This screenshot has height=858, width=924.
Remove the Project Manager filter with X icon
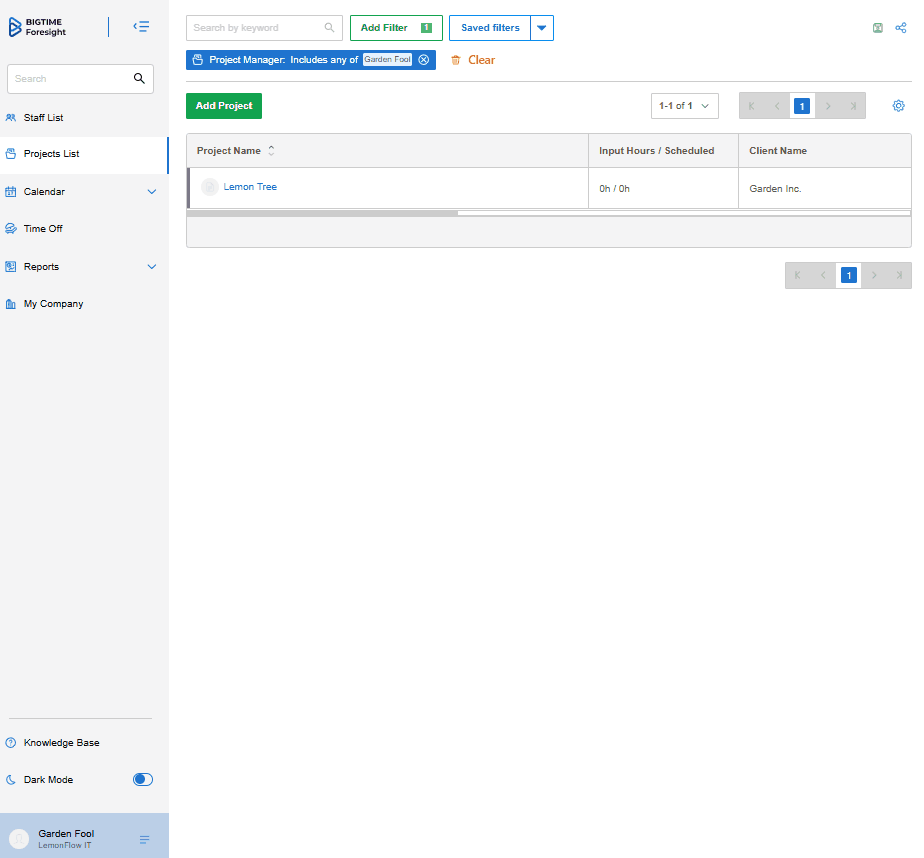(424, 60)
